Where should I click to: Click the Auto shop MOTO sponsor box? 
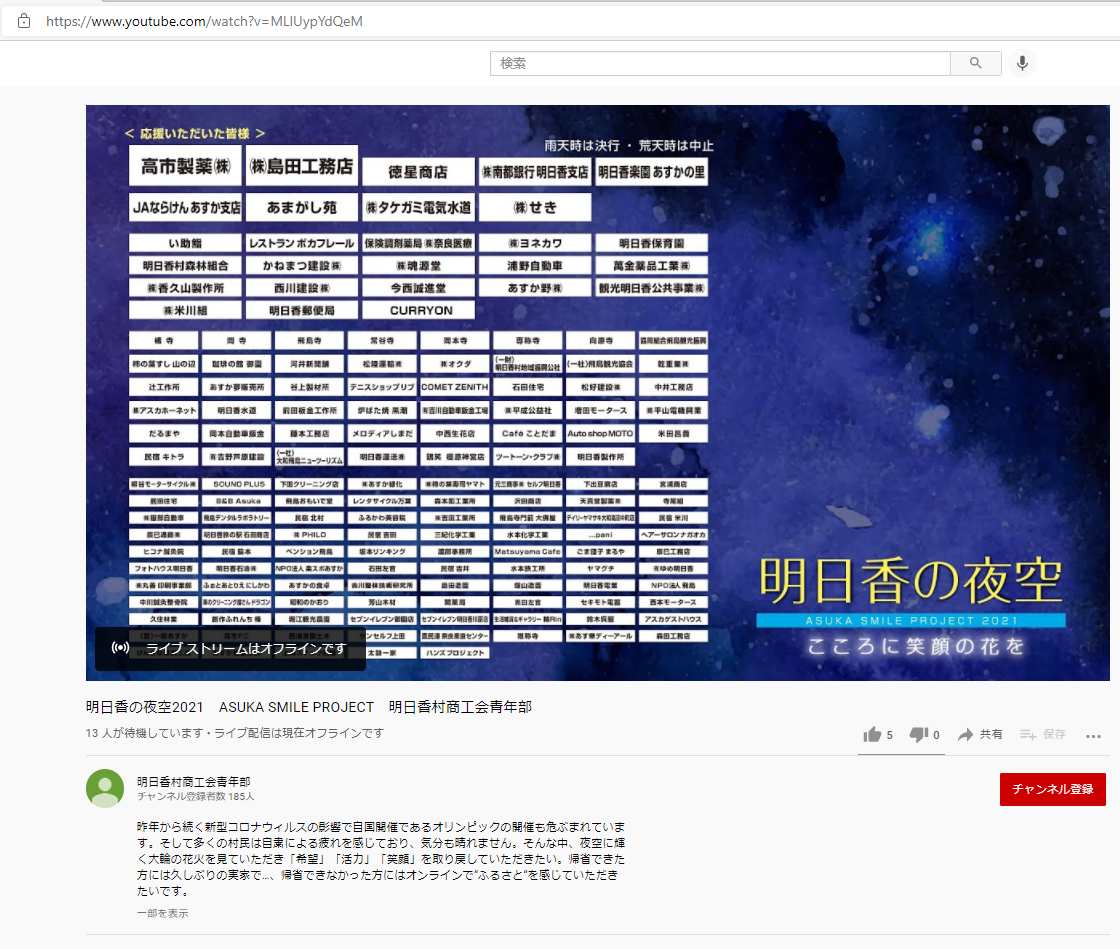tap(600, 433)
